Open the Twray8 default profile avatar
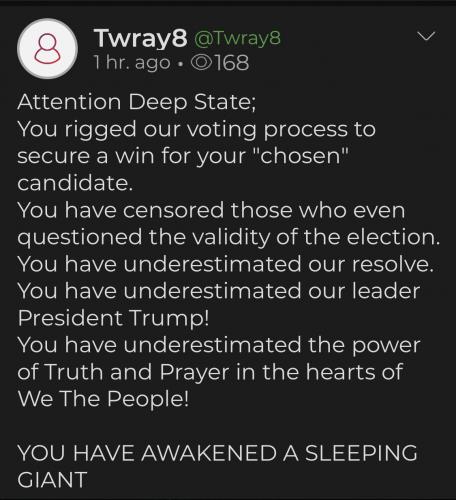Image resolution: width=456 pixels, height=500 pixels. coord(48,48)
